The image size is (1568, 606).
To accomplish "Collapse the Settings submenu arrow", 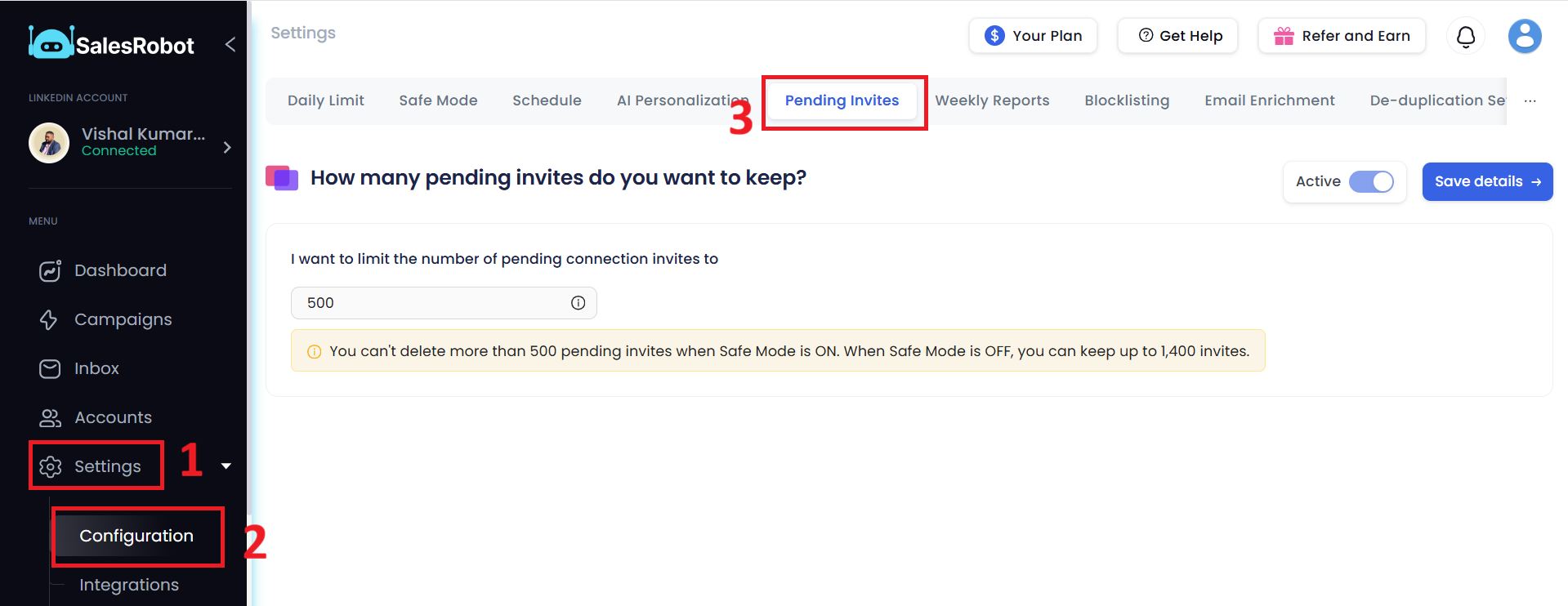I will pyautogui.click(x=226, y=466).
